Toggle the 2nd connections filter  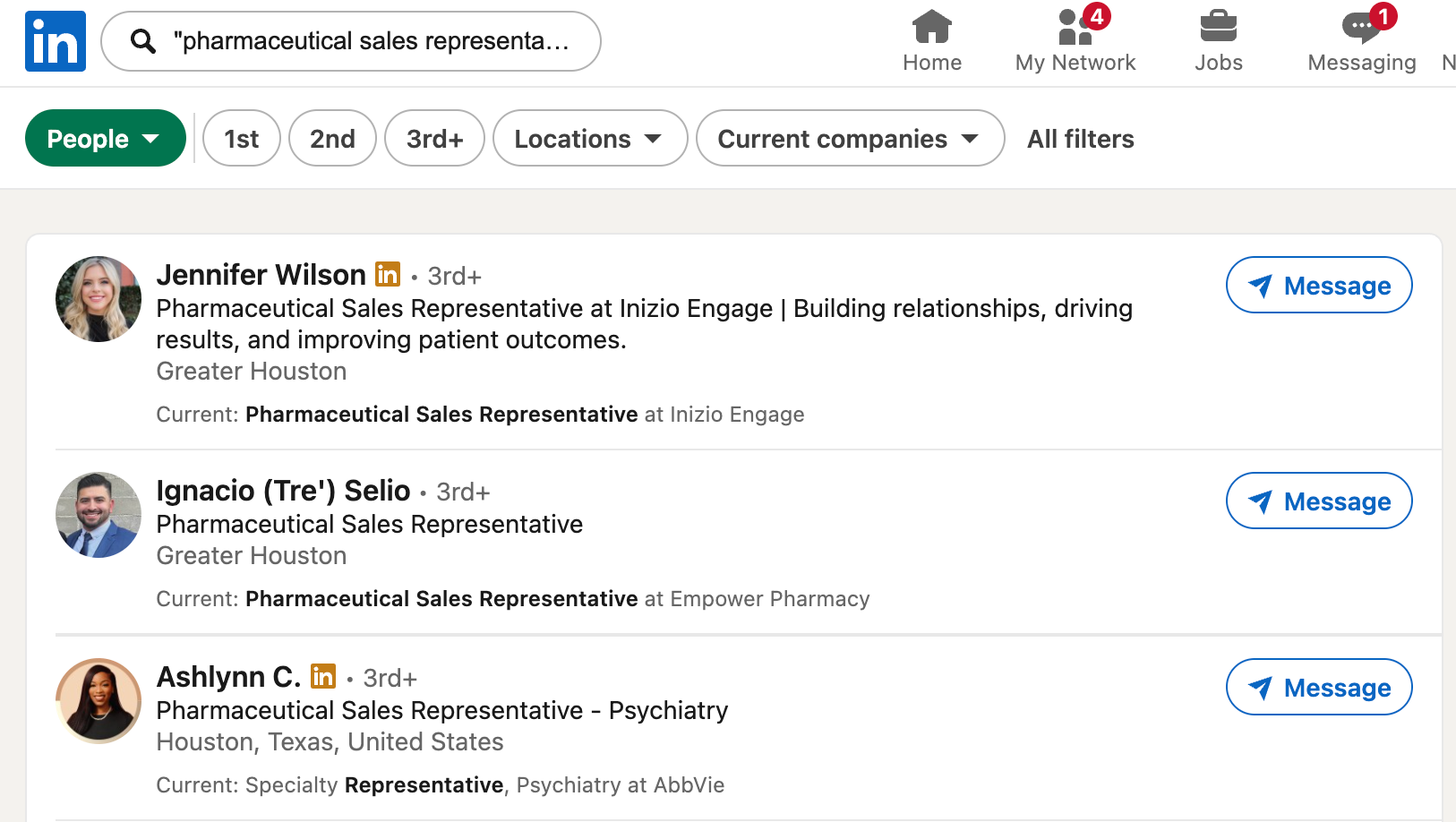(x=332, y=139)
